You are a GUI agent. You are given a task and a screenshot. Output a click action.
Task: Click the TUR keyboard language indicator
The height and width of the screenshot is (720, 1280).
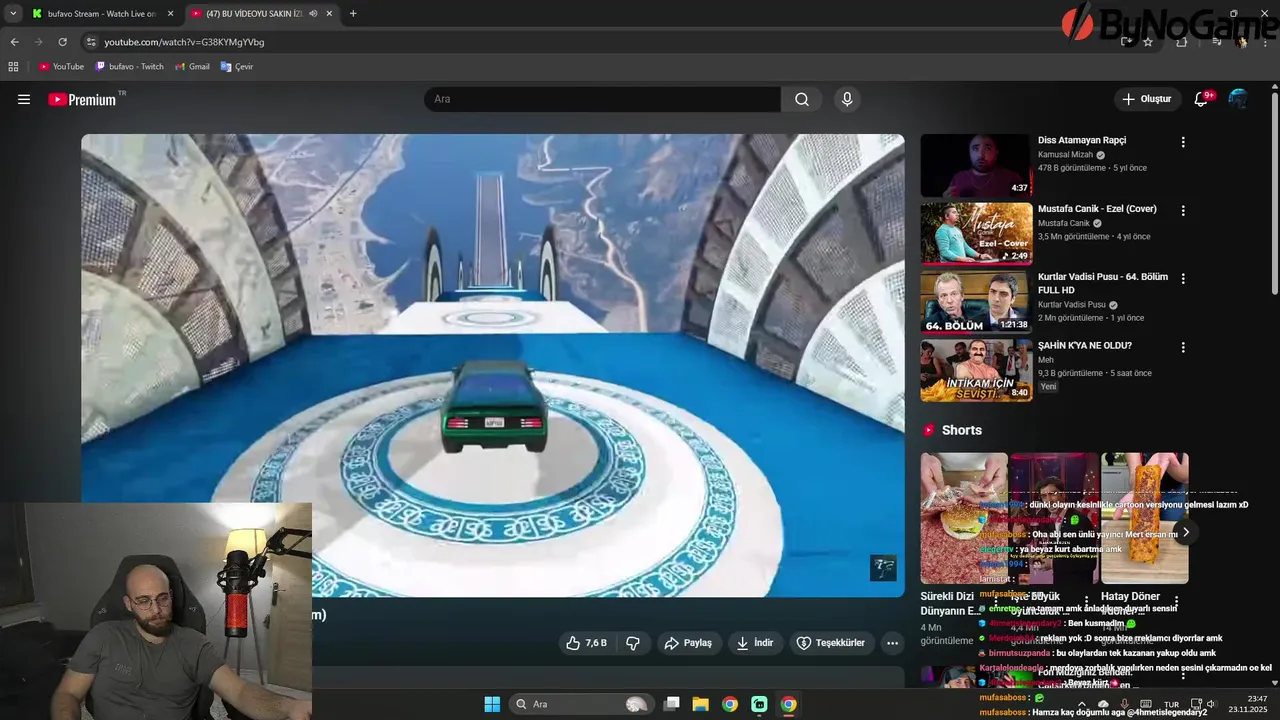click(1172, 704)
